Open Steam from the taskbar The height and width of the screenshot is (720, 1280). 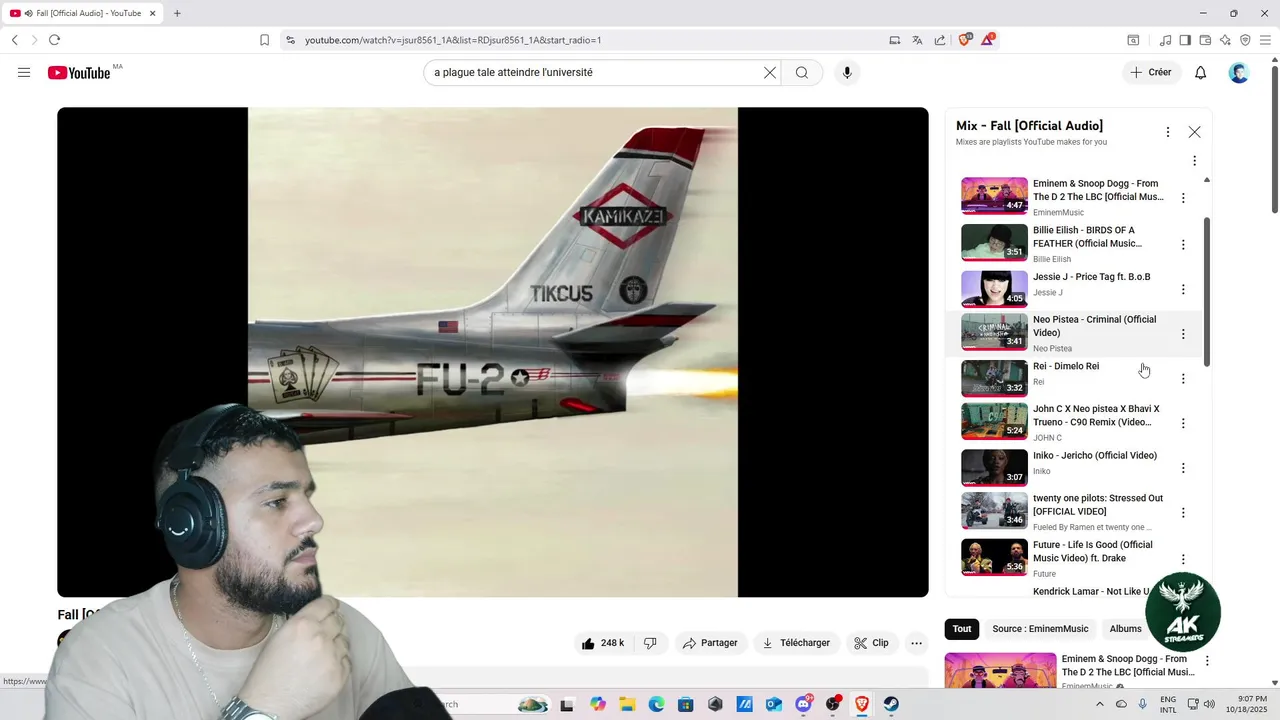pos(891,704)
